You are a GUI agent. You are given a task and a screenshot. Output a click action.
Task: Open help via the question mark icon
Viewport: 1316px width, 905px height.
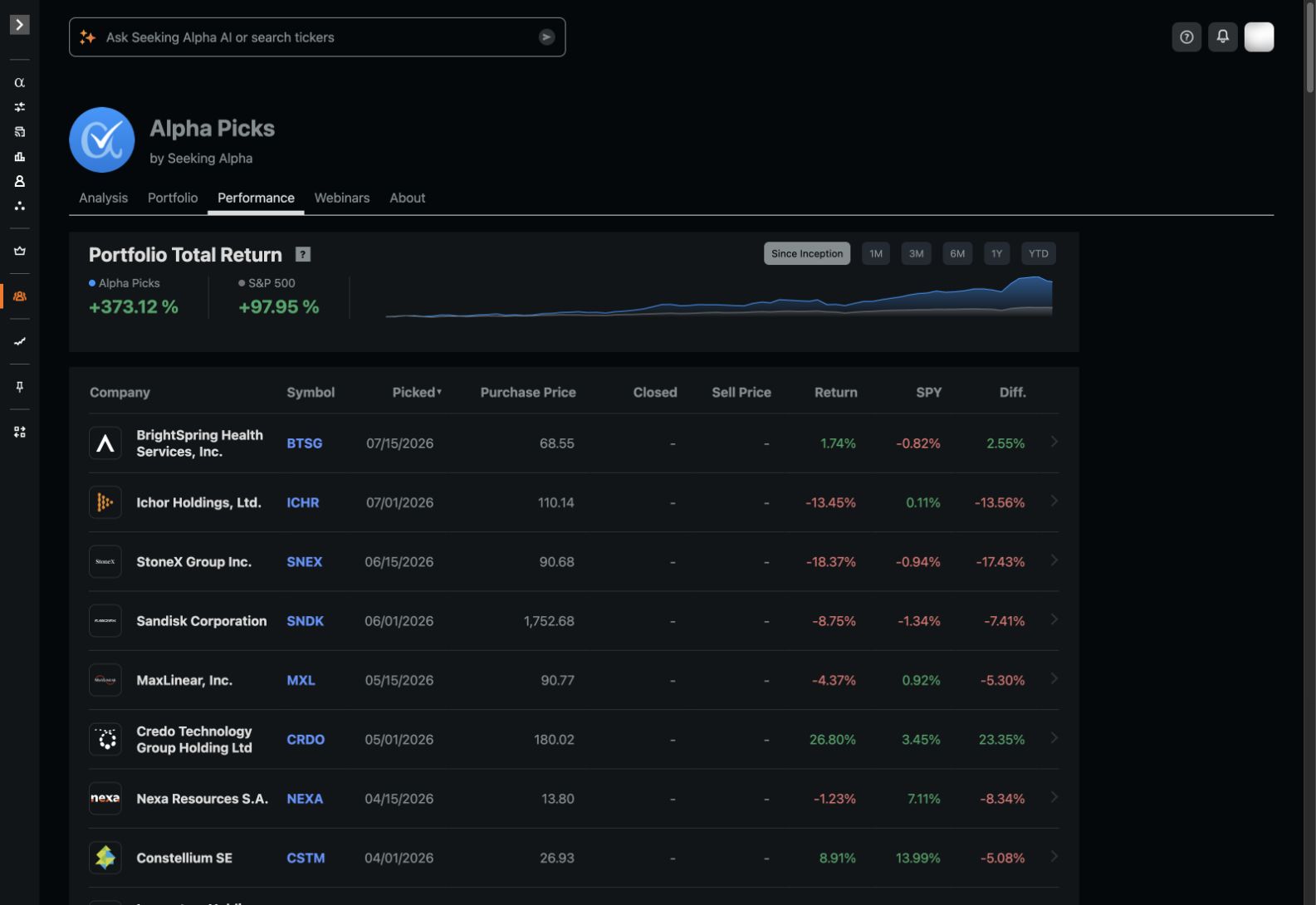coord(1186,37)
